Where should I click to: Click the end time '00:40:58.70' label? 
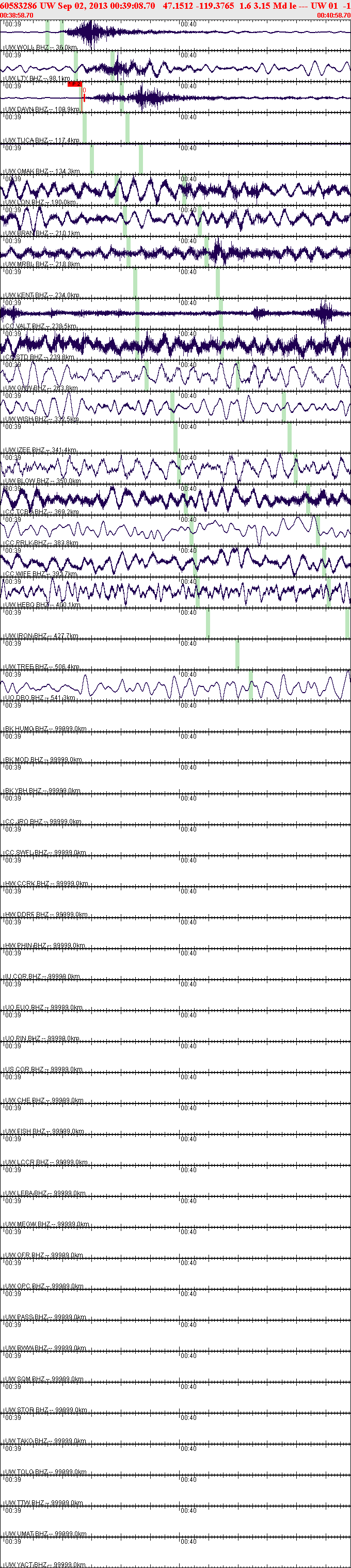click(333, 15)
